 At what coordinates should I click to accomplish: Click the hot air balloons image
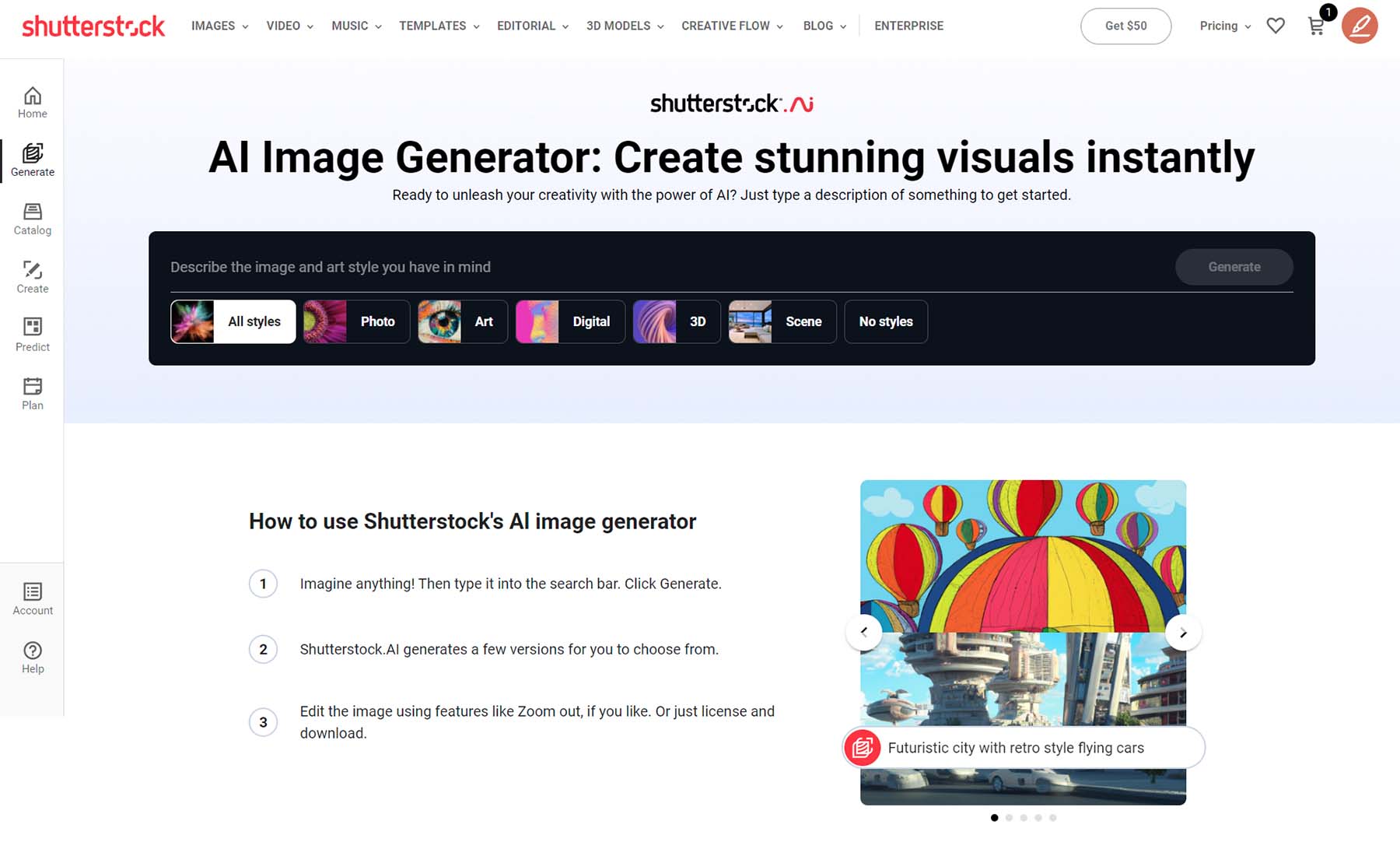1024,556
